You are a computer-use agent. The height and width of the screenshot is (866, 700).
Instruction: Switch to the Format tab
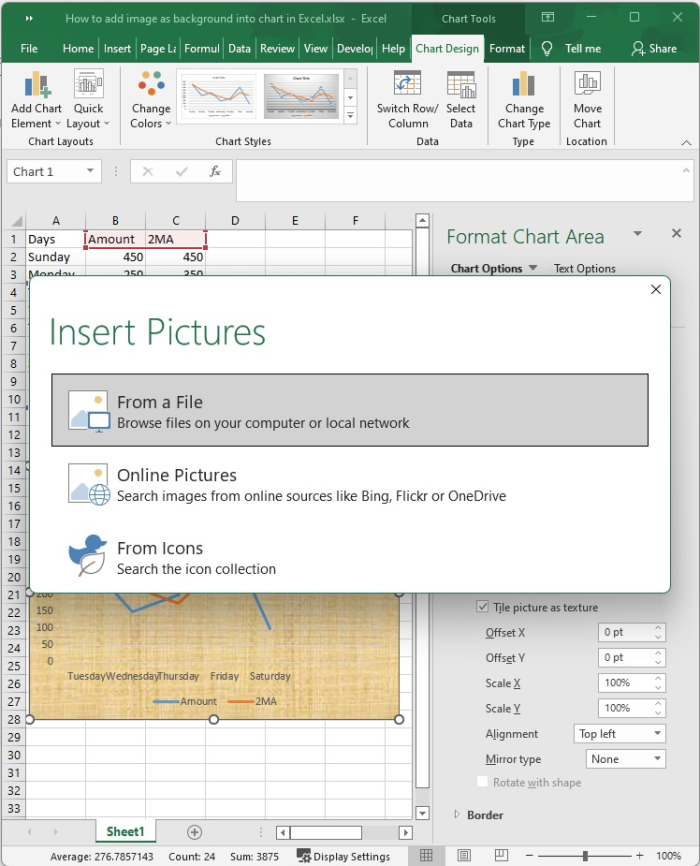pos(507,49)
